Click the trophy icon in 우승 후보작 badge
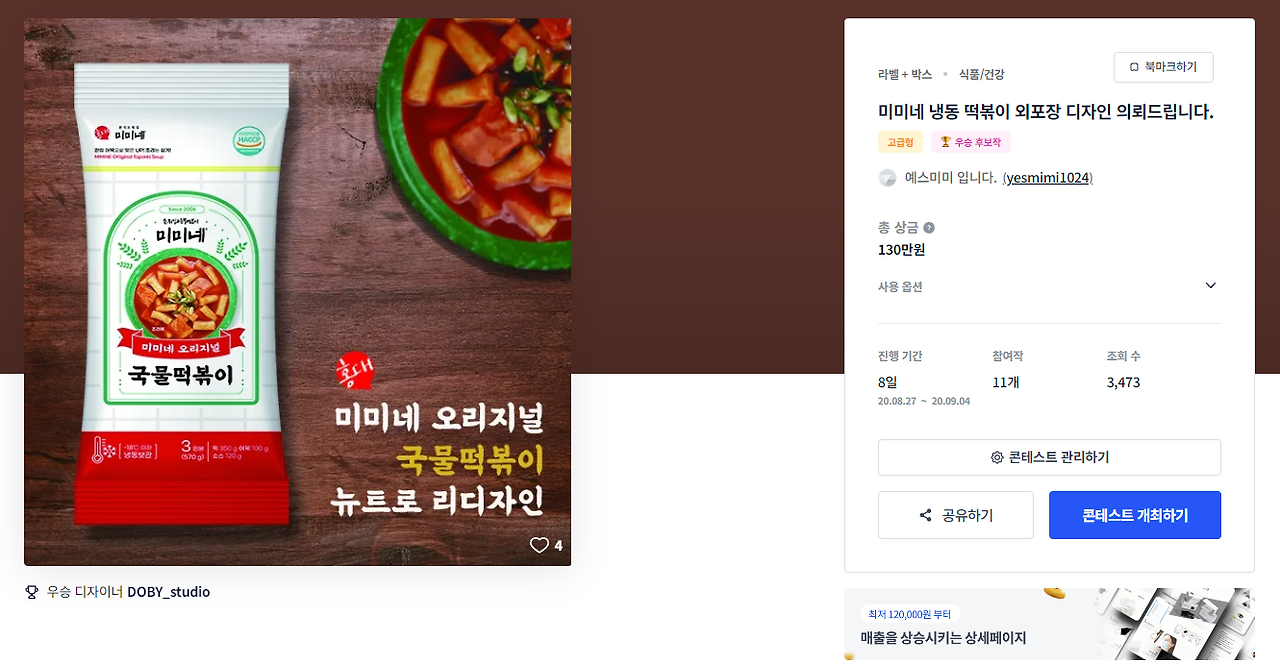 tap(945, 142)
